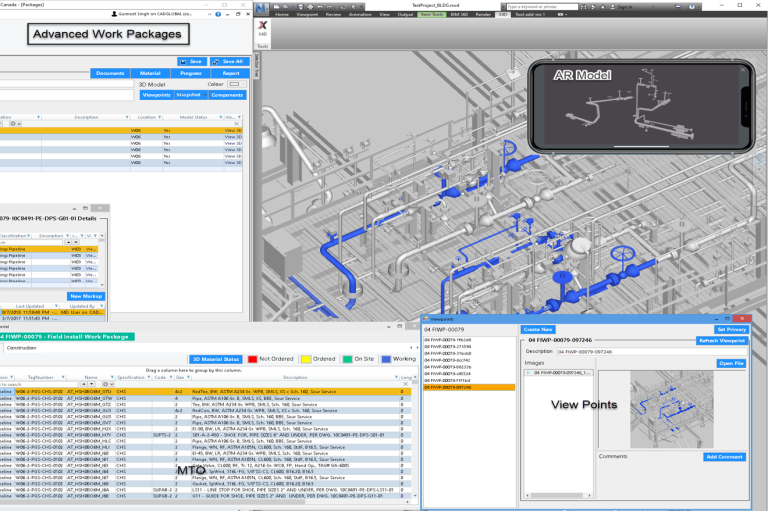Open the Snapshot dropdown button
Image resolution: width=768 pixels, height=511 pixels.
coord(191,95)
